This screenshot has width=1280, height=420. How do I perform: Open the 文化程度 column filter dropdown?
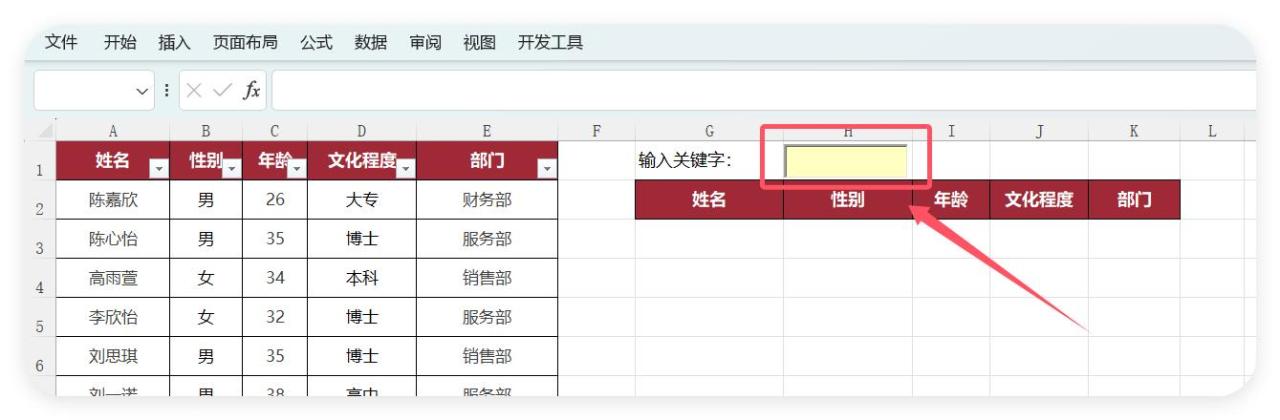coord(405,169)
